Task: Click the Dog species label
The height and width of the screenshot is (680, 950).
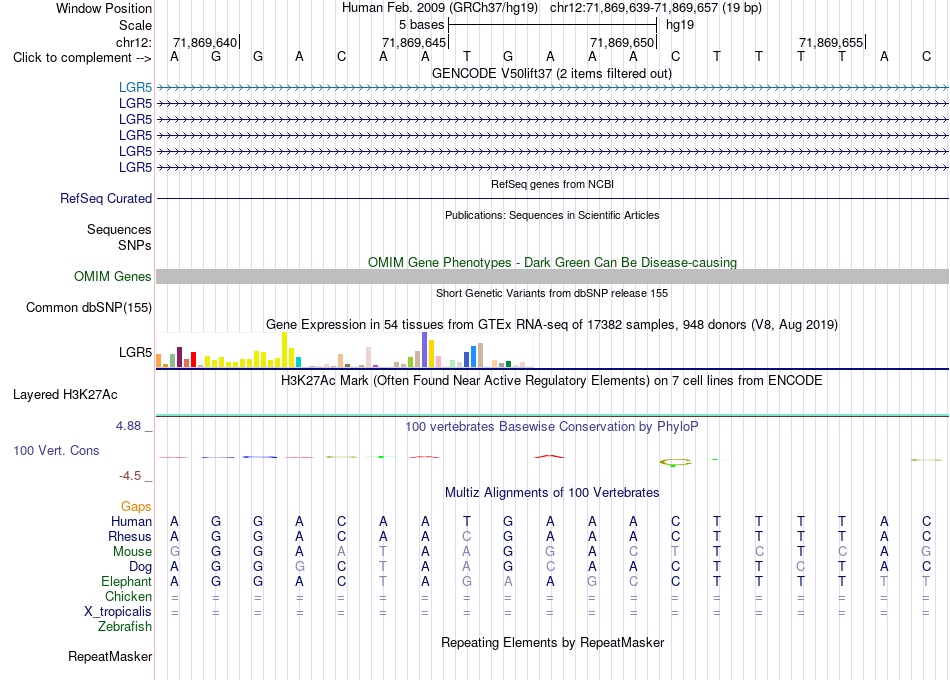Action: pyautogui.click(x=141, y=567)
